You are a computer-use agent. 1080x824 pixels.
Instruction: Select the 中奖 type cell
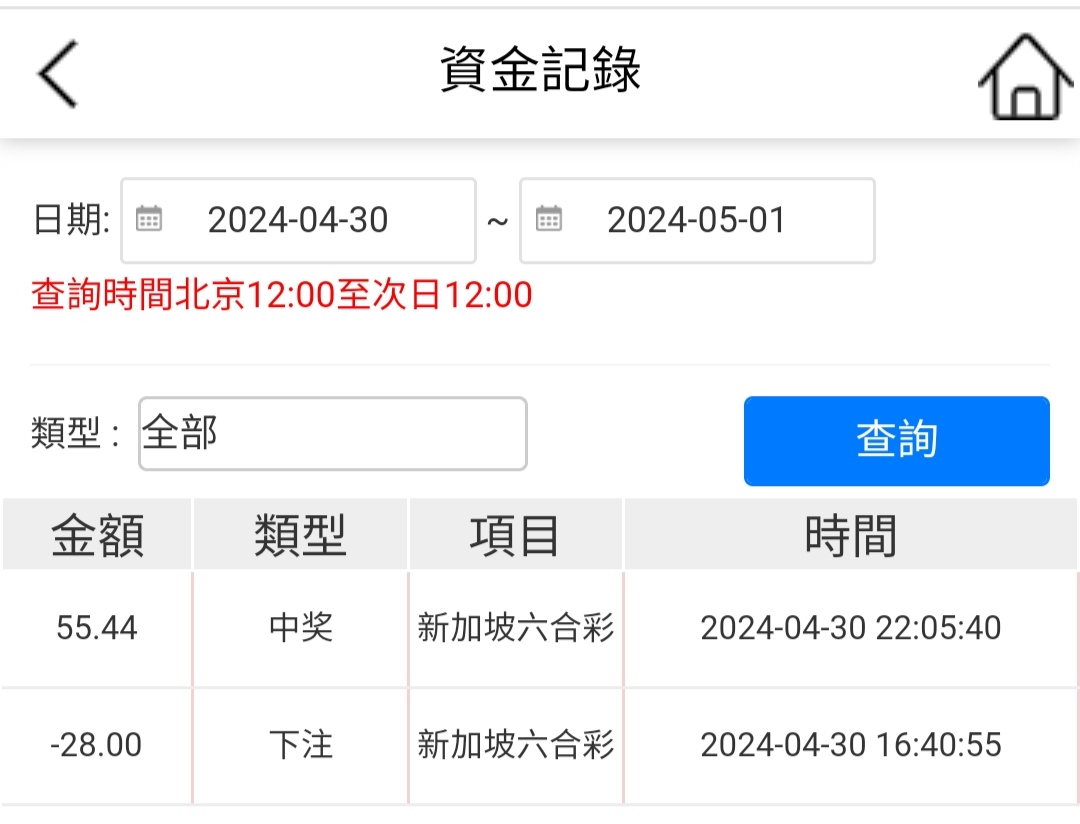coord(300,628)
